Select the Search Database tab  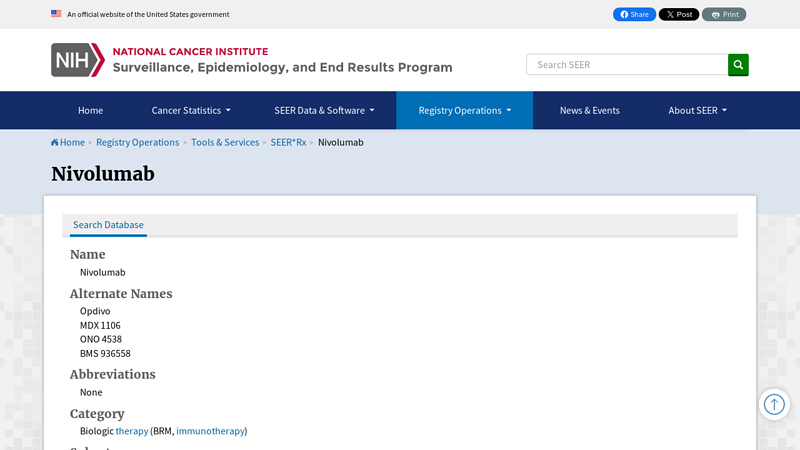point(108,225)
